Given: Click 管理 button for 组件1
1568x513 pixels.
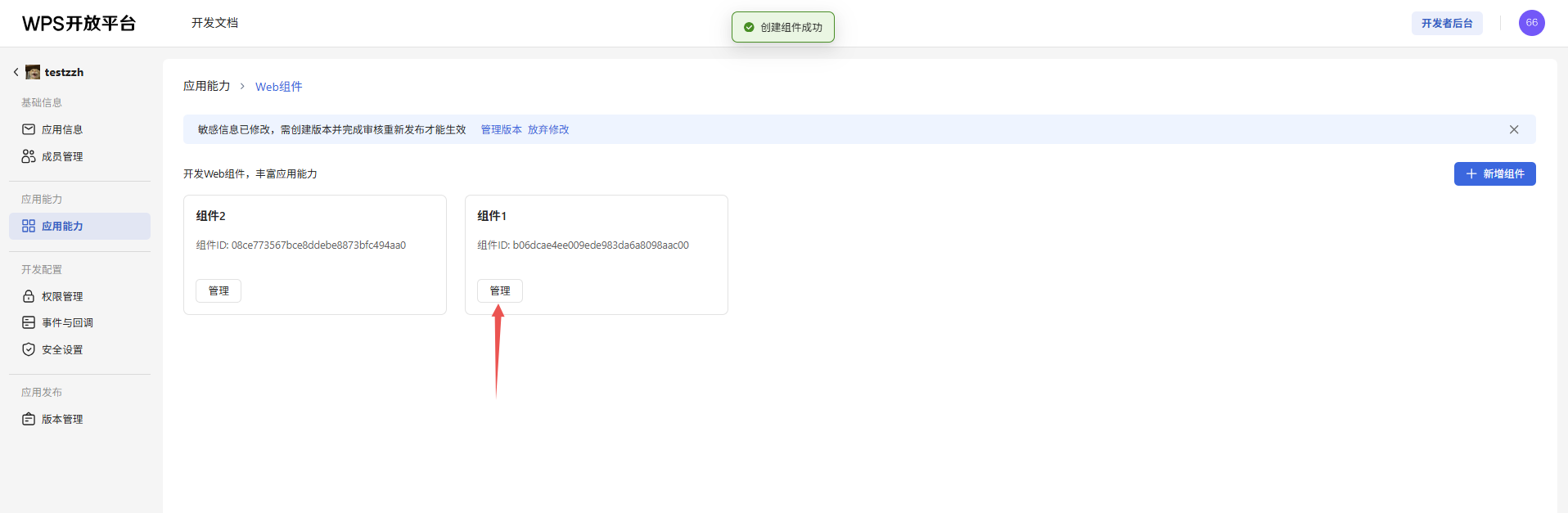Looking at the screenshot, I should pos(500,290).
